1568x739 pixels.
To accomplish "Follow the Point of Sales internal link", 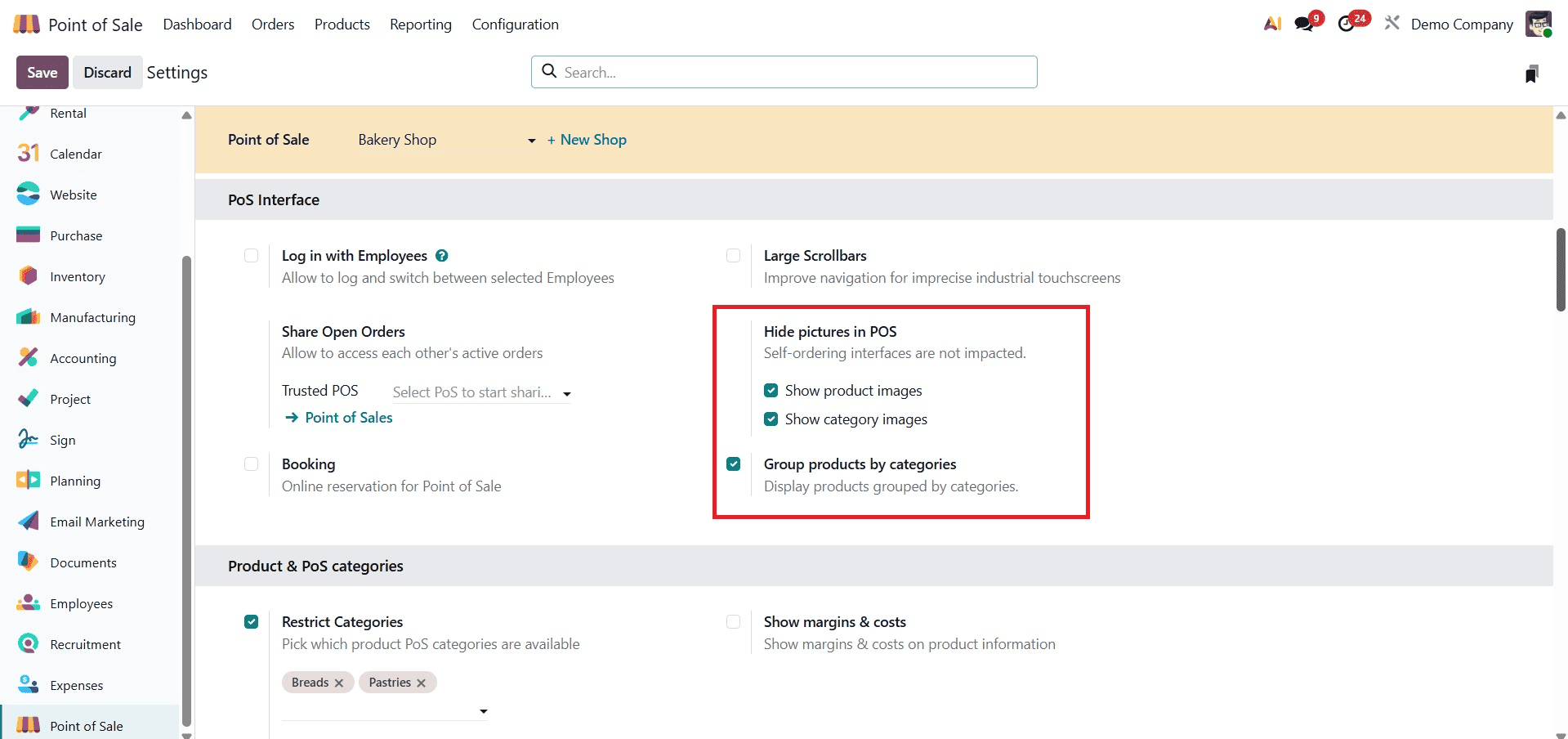I will tap(348, 417).
